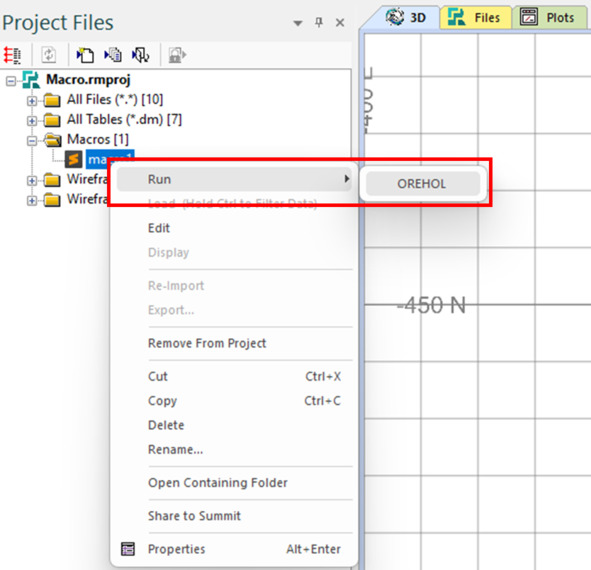The image size is (591, 570).
Task: Choose Remove From Project
Action: [x=207, y=343]
